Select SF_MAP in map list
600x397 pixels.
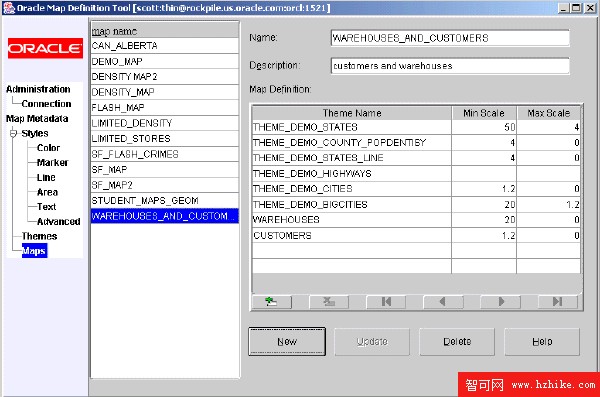(165, 170)
